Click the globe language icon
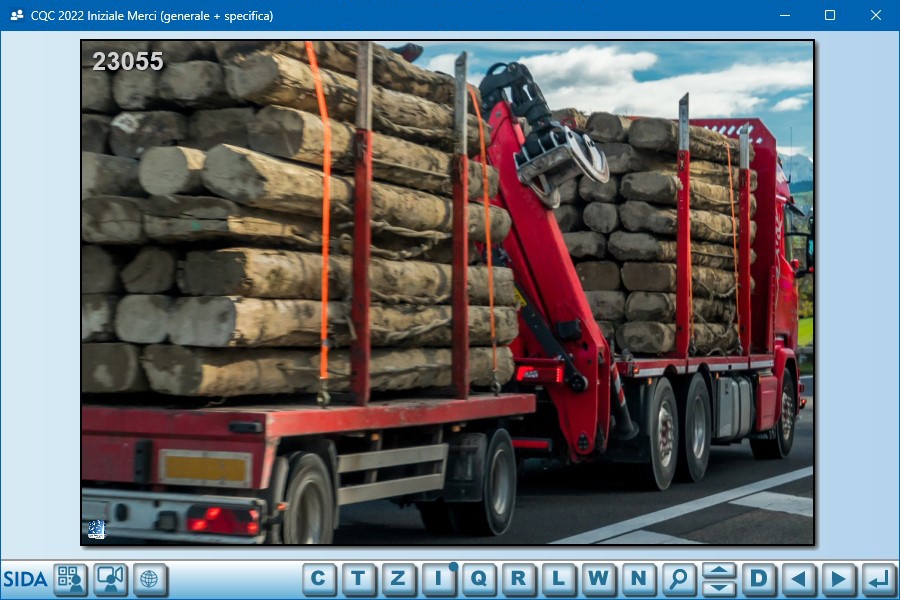Viewport: 900px width, 600px height. 150,579
